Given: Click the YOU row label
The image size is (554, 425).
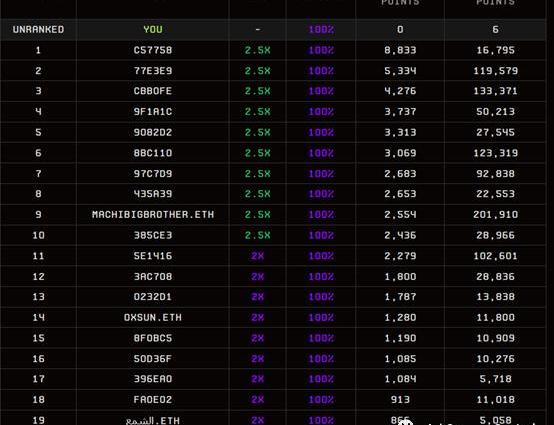Looking at the screenshot, I should coord(153,29).
